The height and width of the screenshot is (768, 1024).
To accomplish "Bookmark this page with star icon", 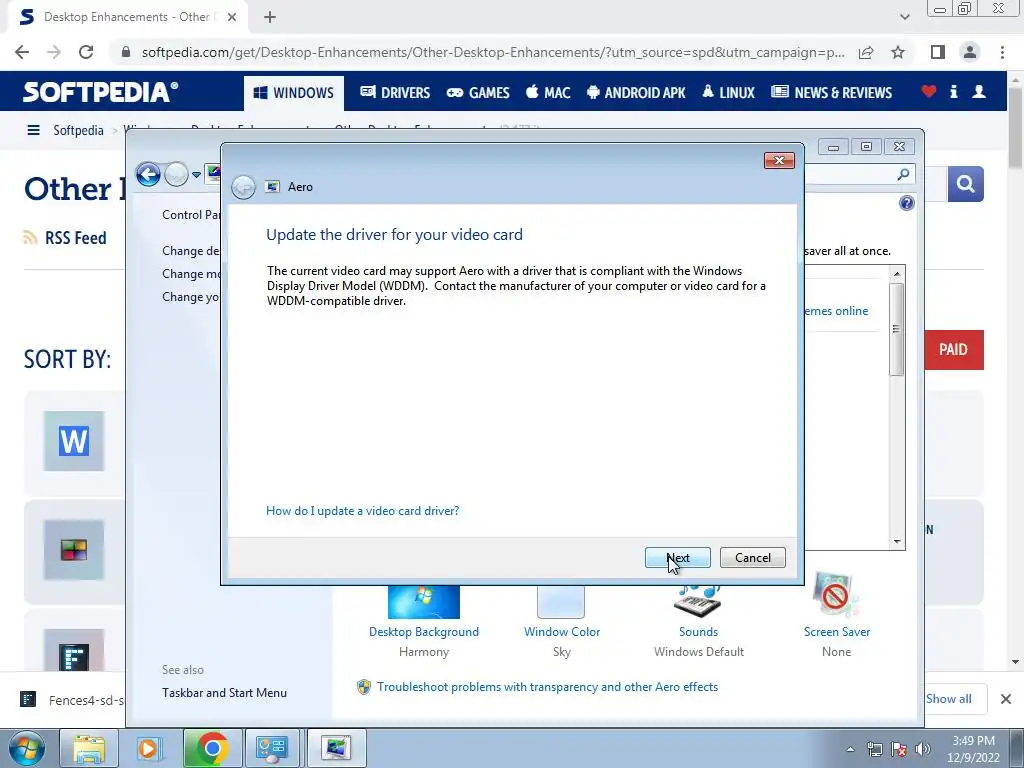I will [898, 52].
